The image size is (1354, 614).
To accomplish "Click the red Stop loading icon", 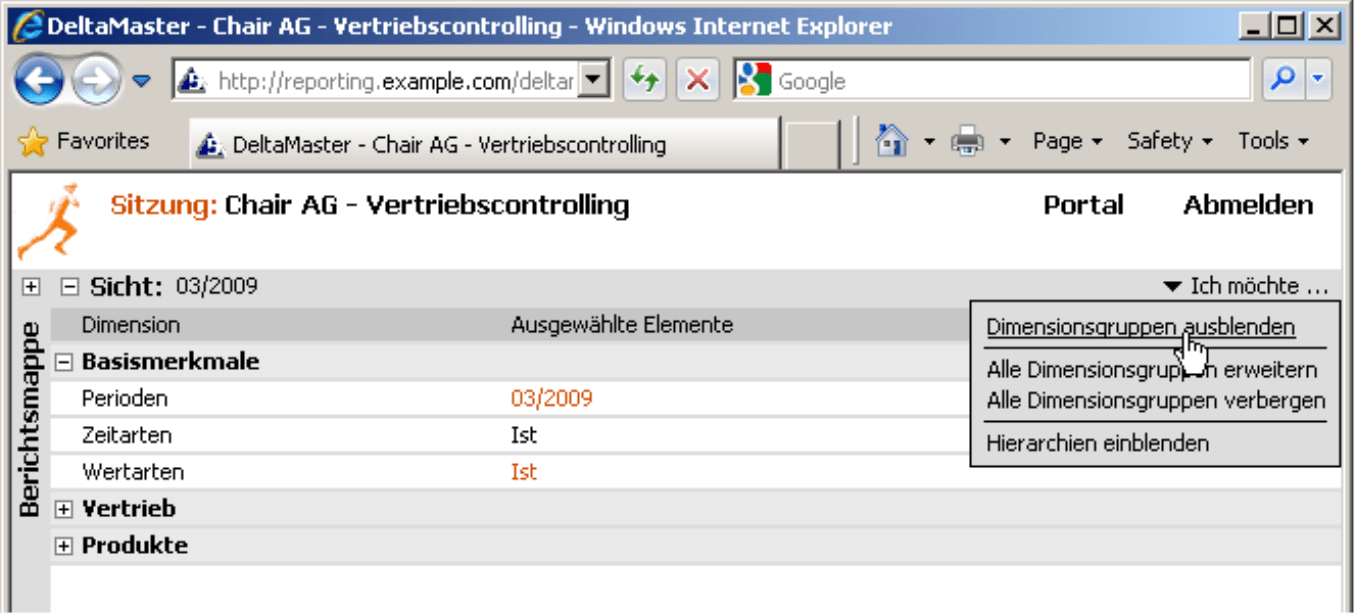I will tap(698, 82).
